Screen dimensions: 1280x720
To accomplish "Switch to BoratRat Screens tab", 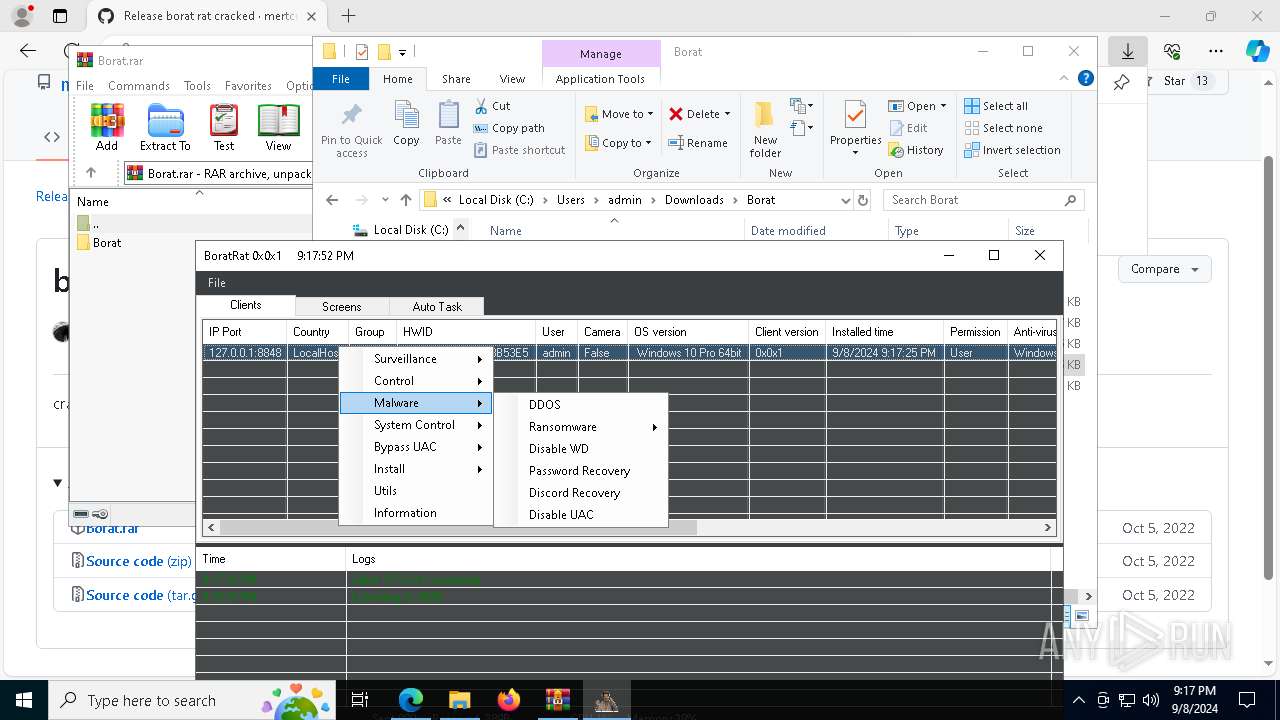I will pyautogui.click(x=341, y=307).
